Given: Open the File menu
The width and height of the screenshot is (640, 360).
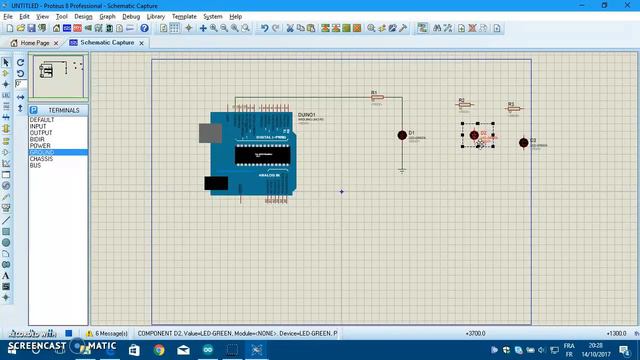Looking at the screenshot, I should click(8, 17).
